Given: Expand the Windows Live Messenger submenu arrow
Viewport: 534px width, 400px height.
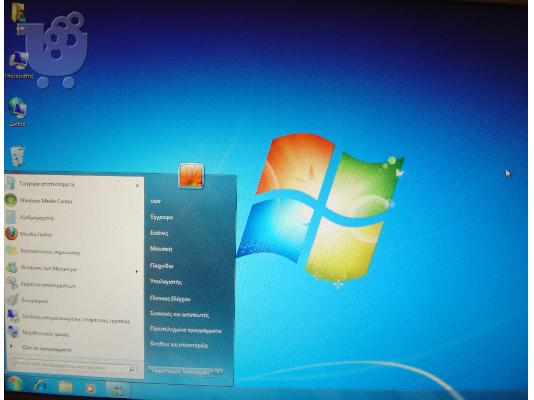Looking at the screenshot, I should (137, 271).
